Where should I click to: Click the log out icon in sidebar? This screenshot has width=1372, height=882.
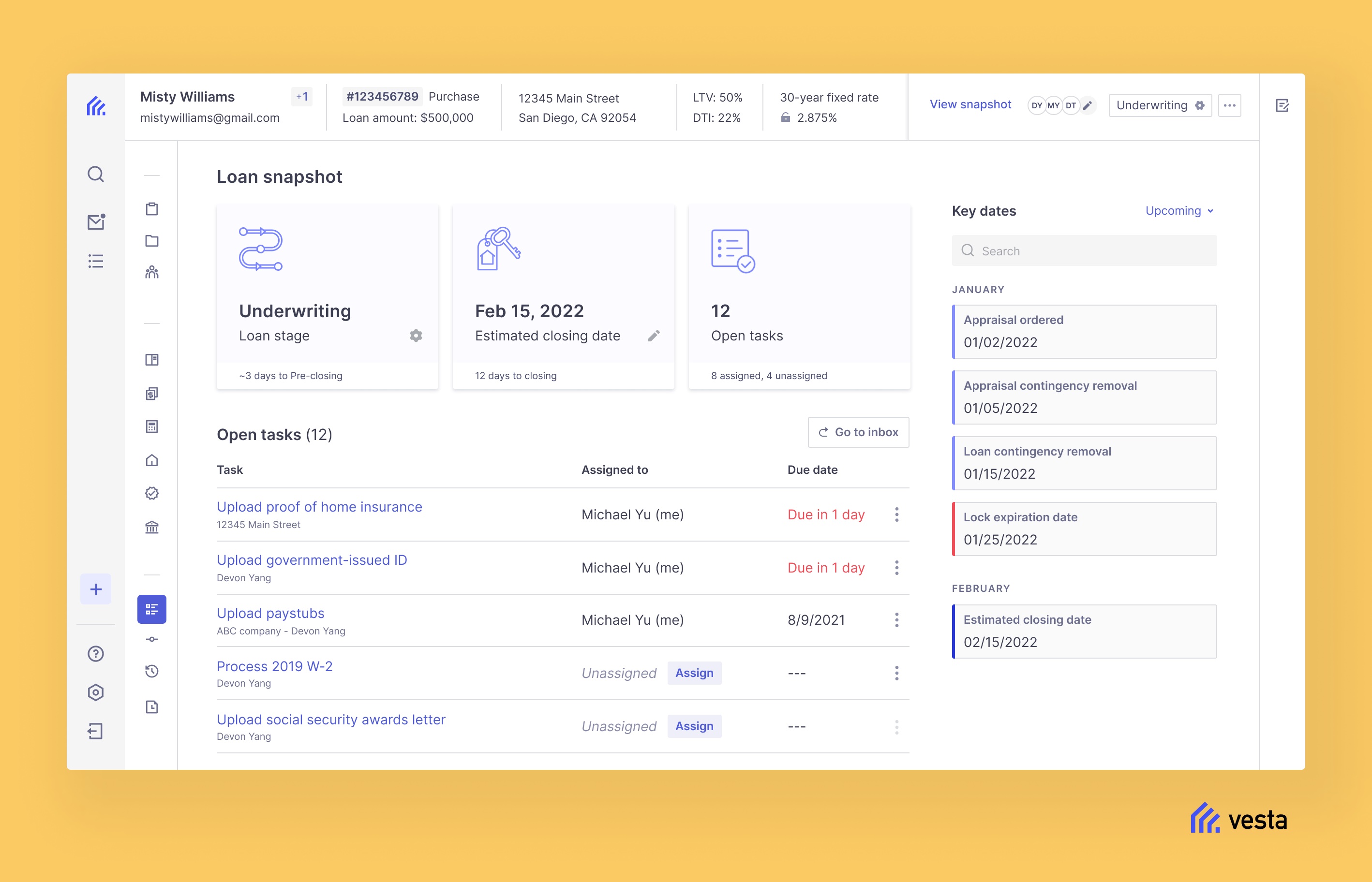coord(96,731)
